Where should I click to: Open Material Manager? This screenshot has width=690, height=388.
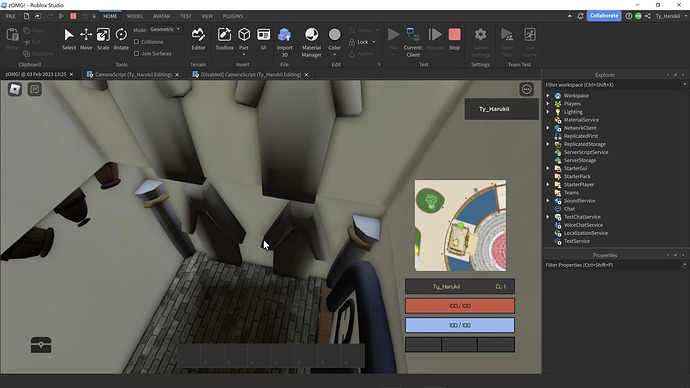tap(311, 42)
